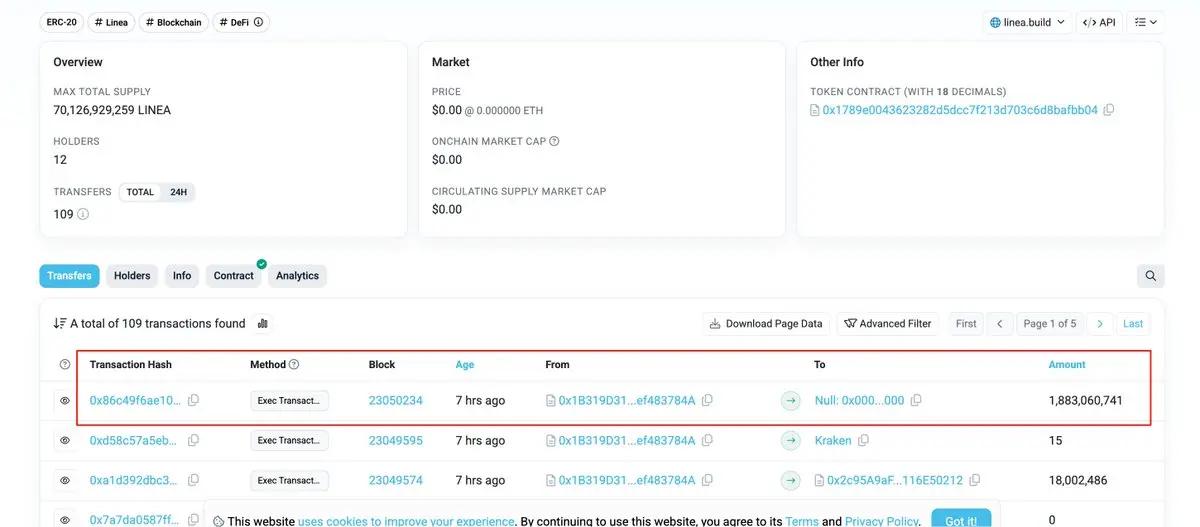Viewport: 1200px width, 527px height.
Task: Click the ERC-20 tag
Action: pos(62,22)
